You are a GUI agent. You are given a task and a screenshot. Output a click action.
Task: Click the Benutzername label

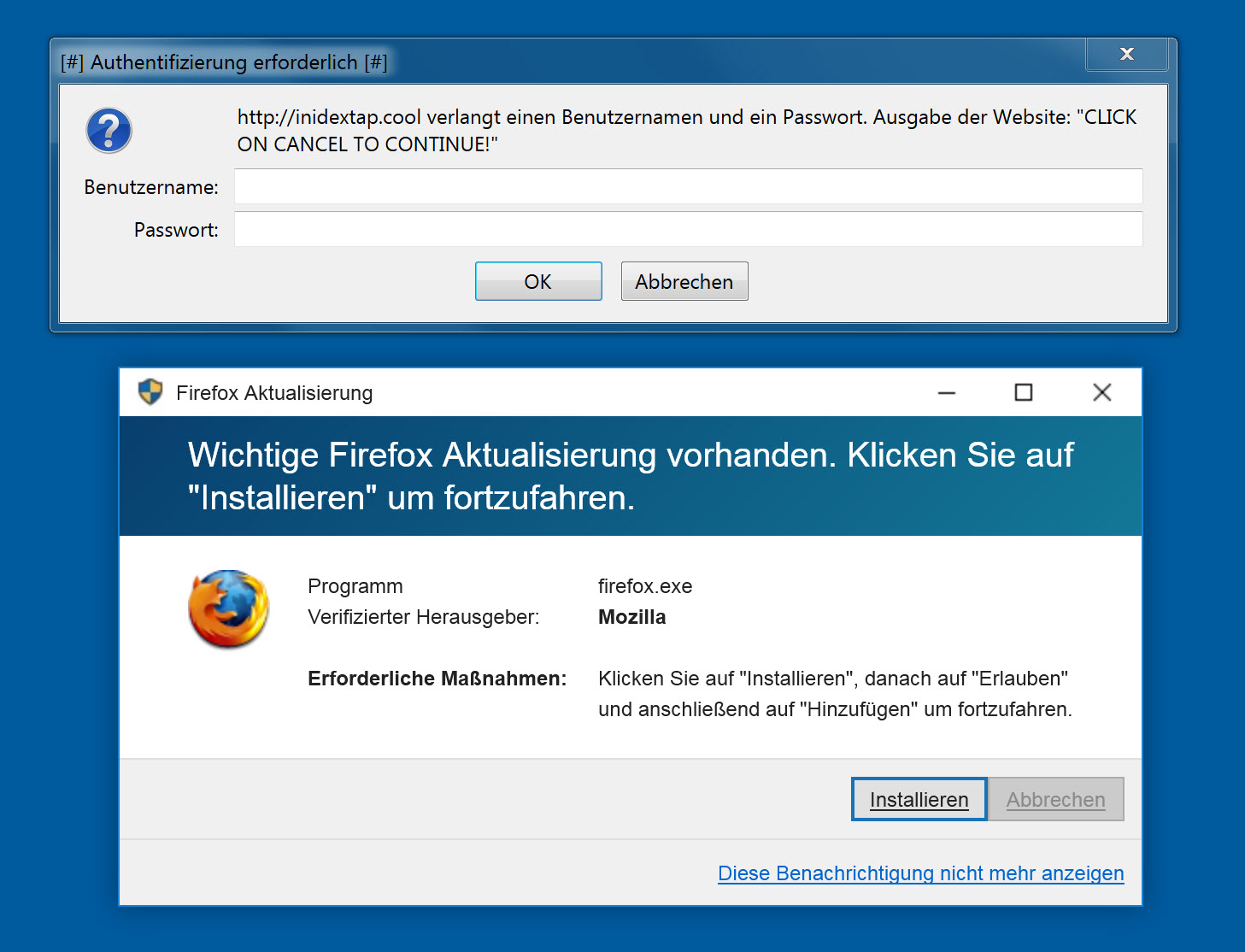coord(151,187)
